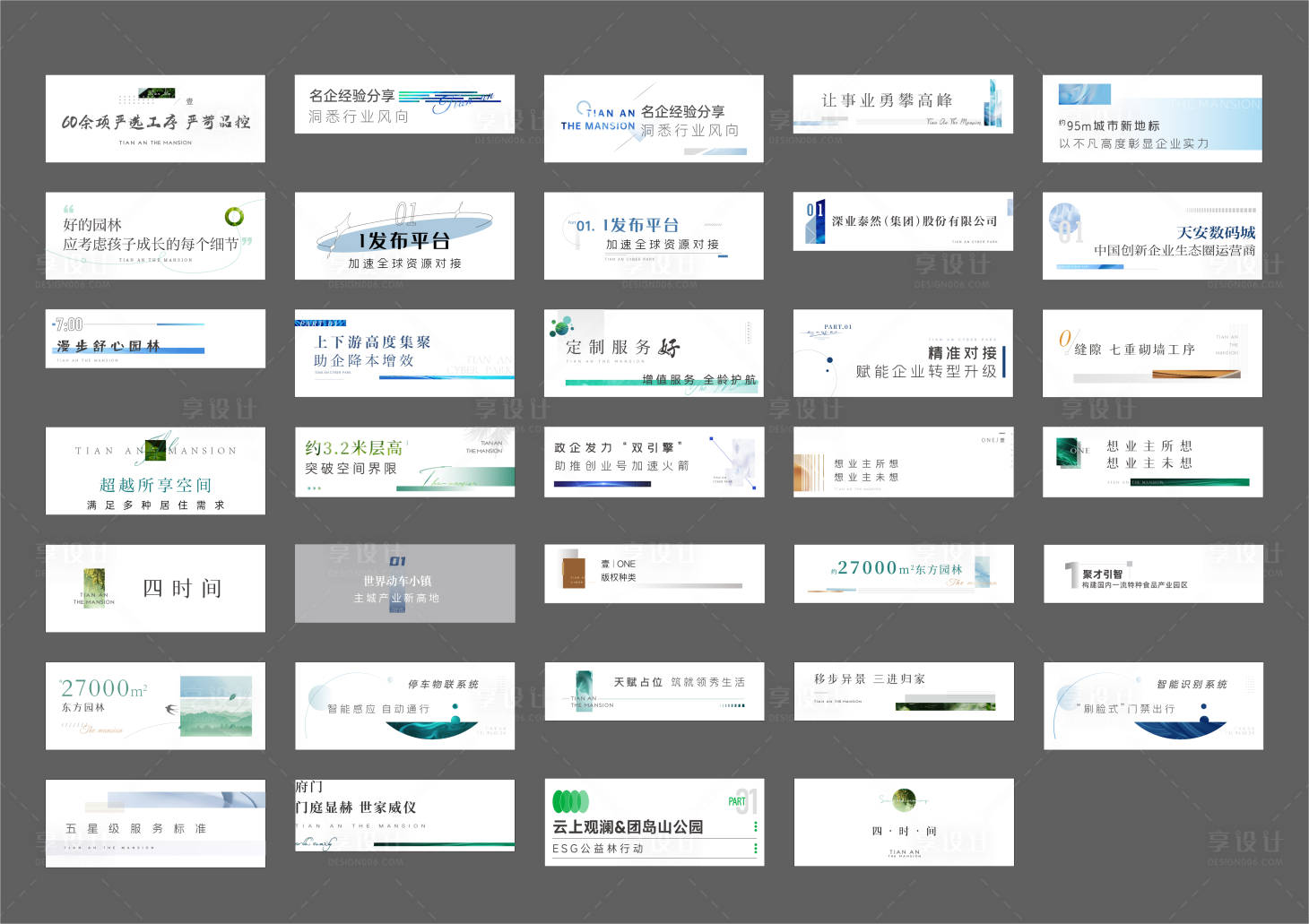
Task: Click the '中国创新企业生态圈运营商' text
Action: [x=1175, y=251]
